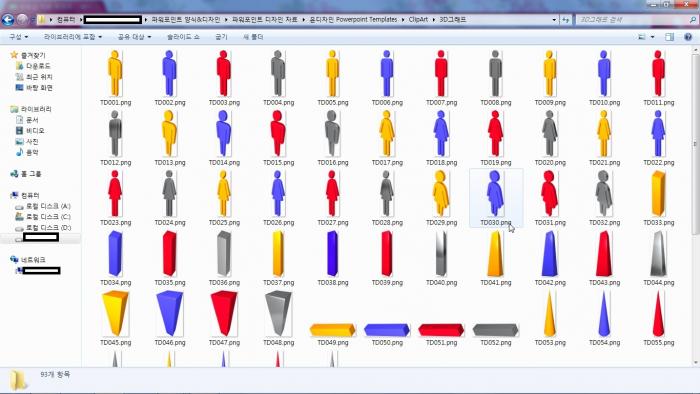Open the 공유 대상 share menu

(x=134, y=37)
